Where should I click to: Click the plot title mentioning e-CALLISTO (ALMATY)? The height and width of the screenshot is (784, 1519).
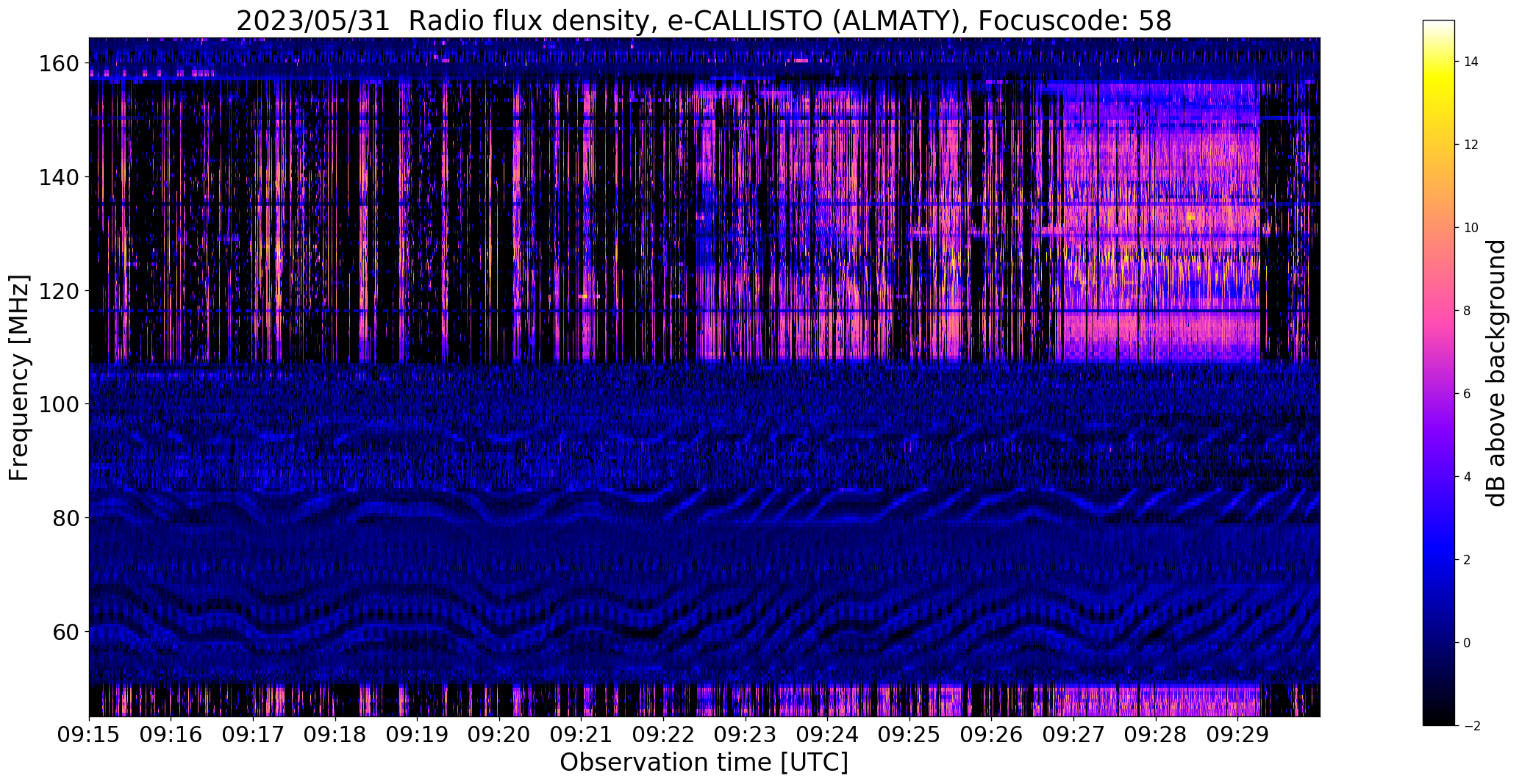click(704, 21)
